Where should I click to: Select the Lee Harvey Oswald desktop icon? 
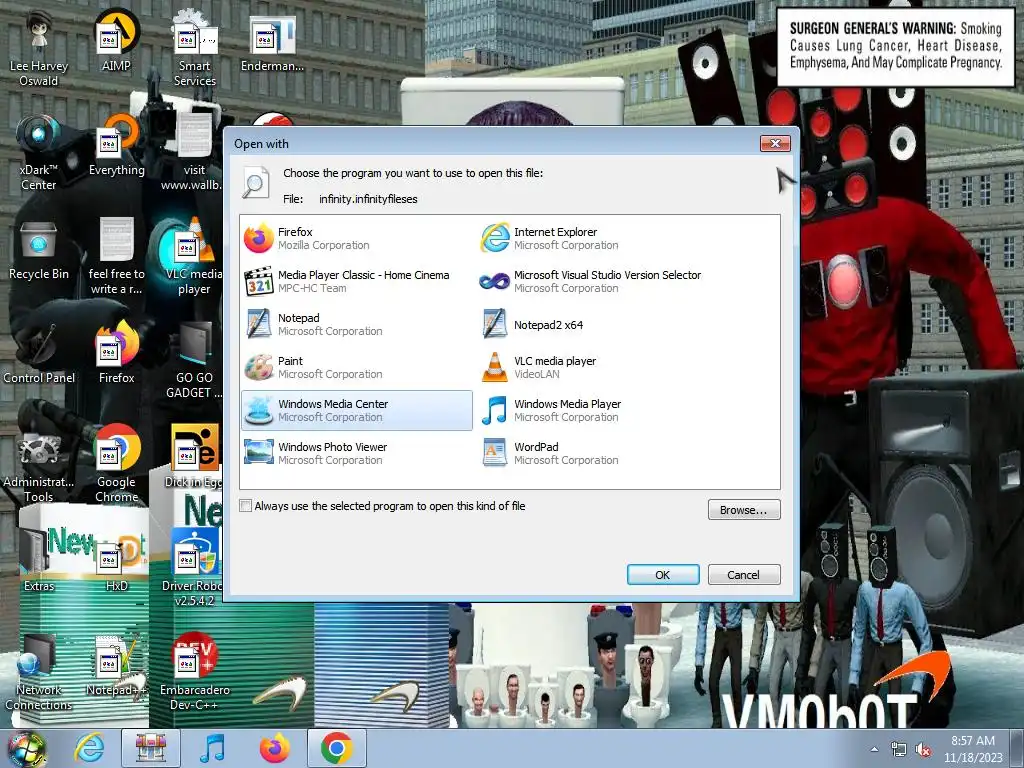39,48
